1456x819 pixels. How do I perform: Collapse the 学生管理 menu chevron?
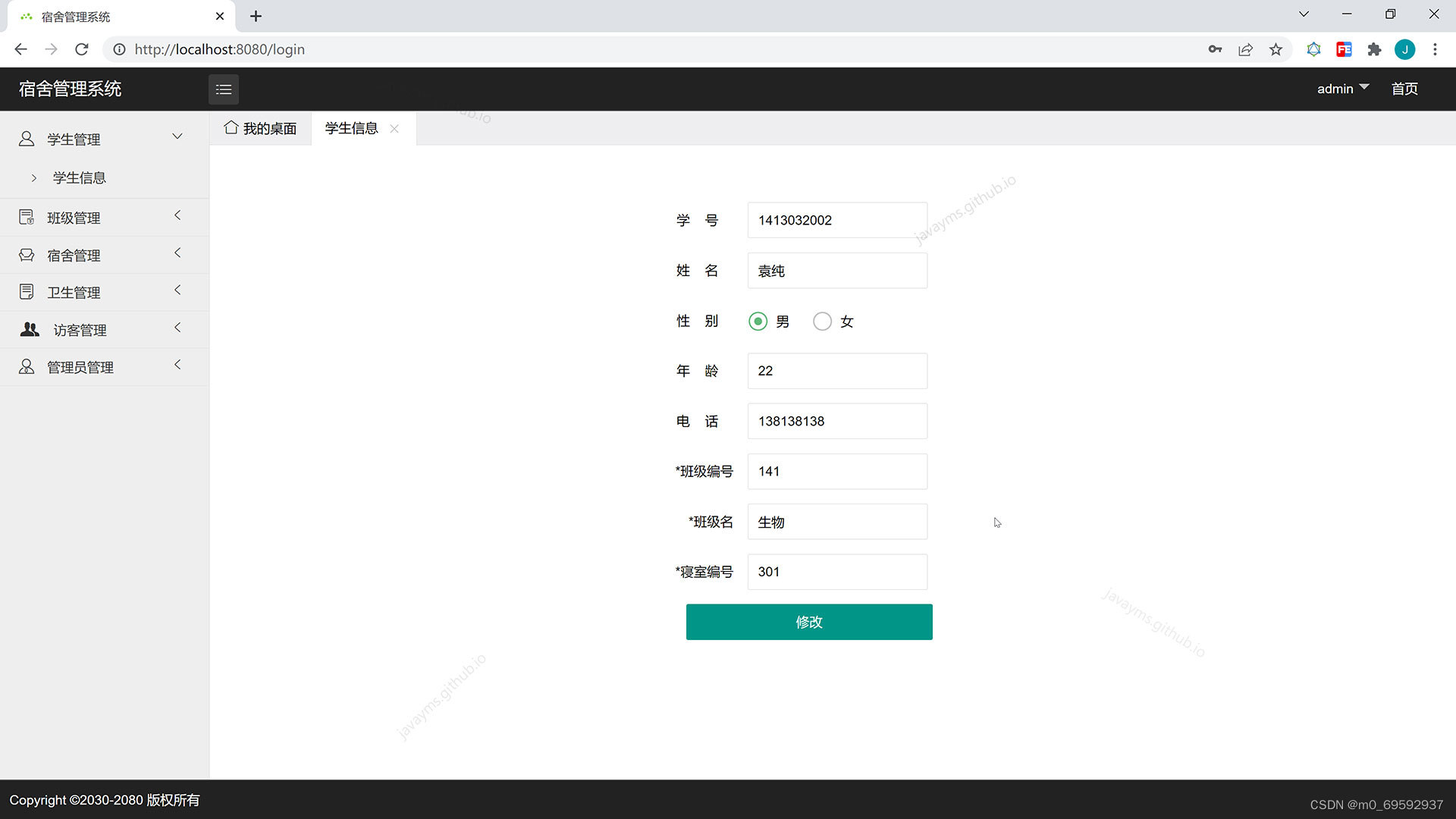click(x=177, y=136)
